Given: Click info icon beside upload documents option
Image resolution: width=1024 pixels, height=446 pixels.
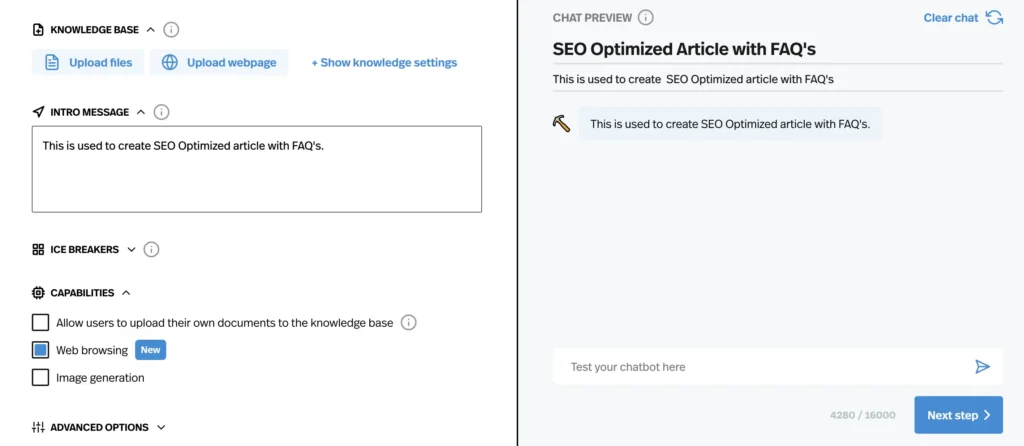Looking at the screenshot, I should click(x=409, y=323).
